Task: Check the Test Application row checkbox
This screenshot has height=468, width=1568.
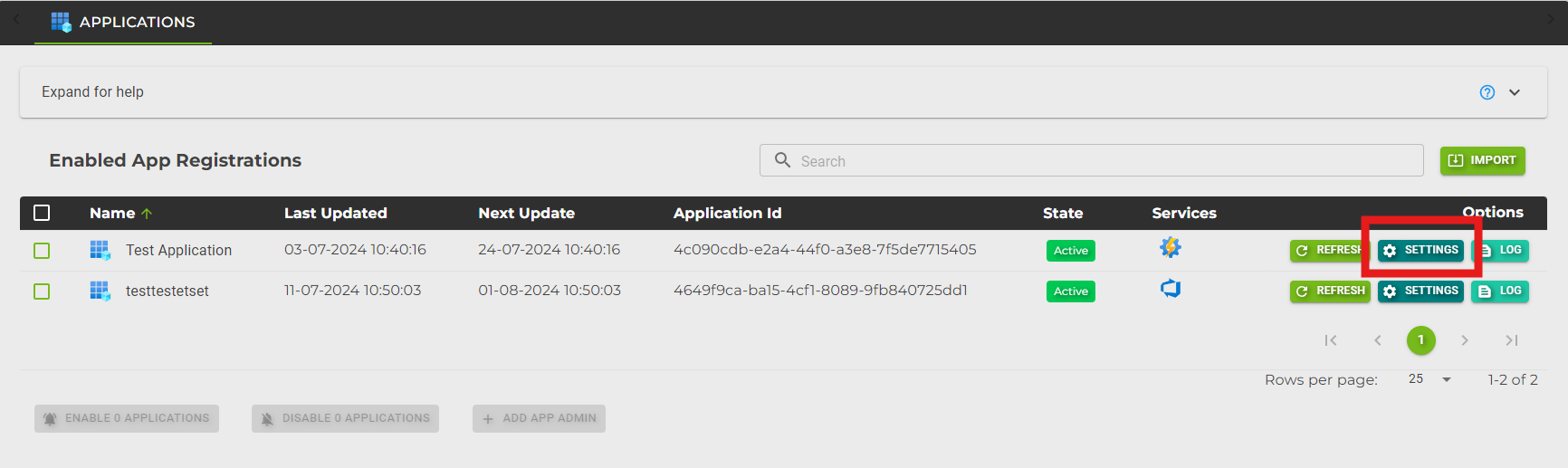Action: pos(42,251)
